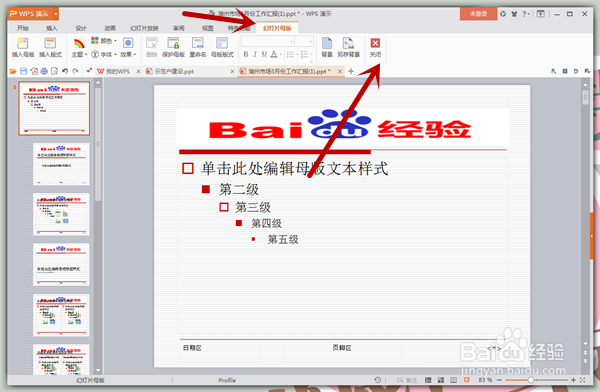Open the font name combo box
The height and width of the screenshot is (392, 600).
pyautogui.click(x=268, y=41)
